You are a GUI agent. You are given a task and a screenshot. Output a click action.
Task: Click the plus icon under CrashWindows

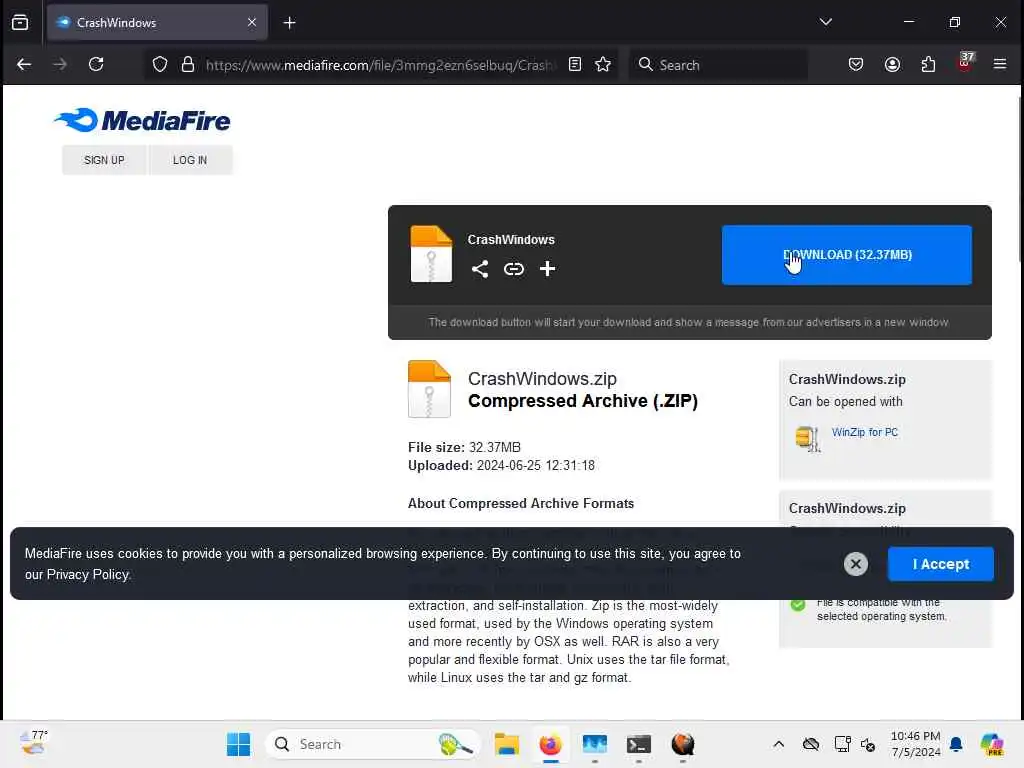pyautogui.click(x=547, y=268)
